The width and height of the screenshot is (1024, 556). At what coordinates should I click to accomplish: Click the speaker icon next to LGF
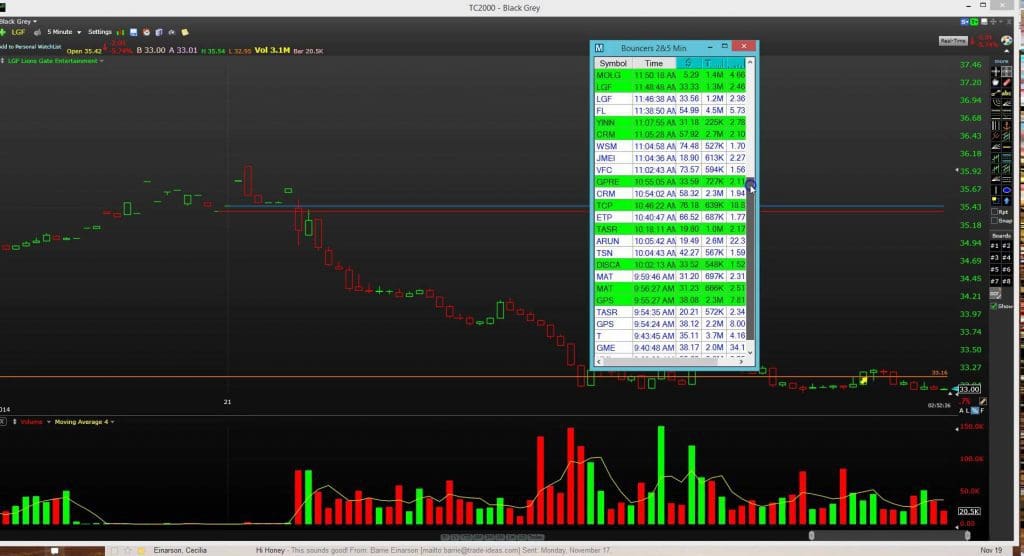pos(37,33)
